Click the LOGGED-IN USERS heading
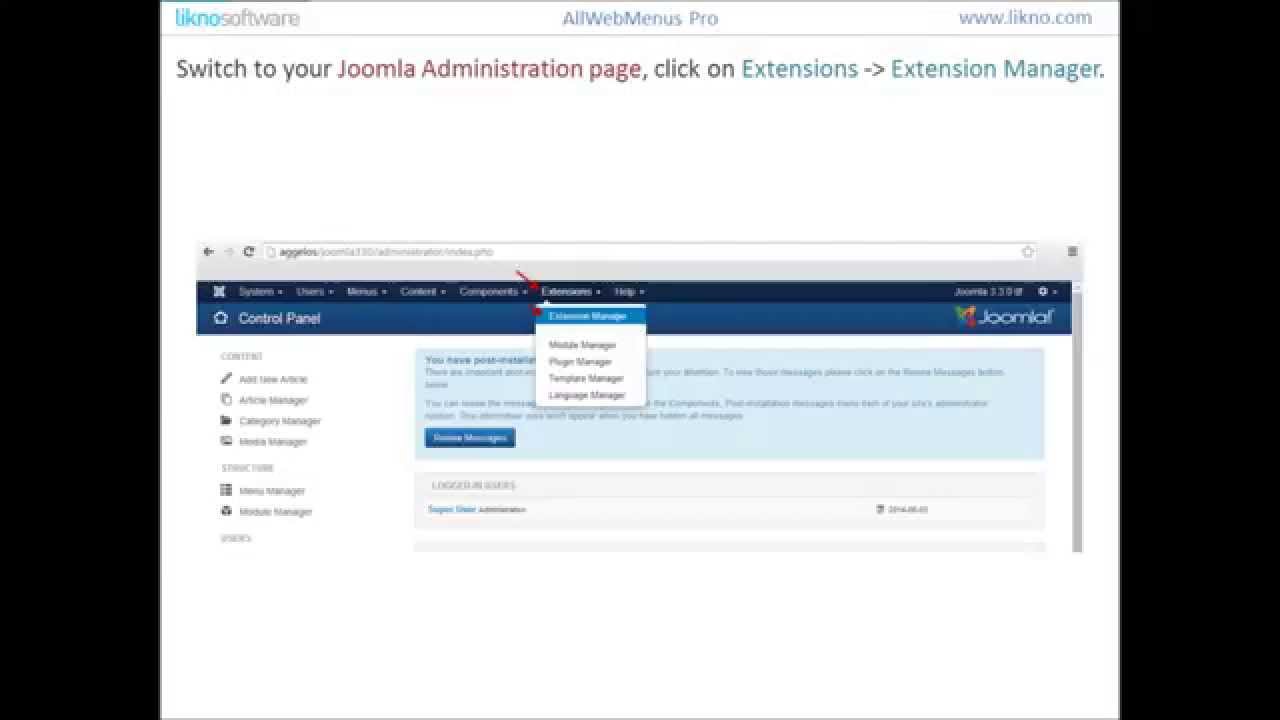The image size is (1280, 720). click(474, 486)
